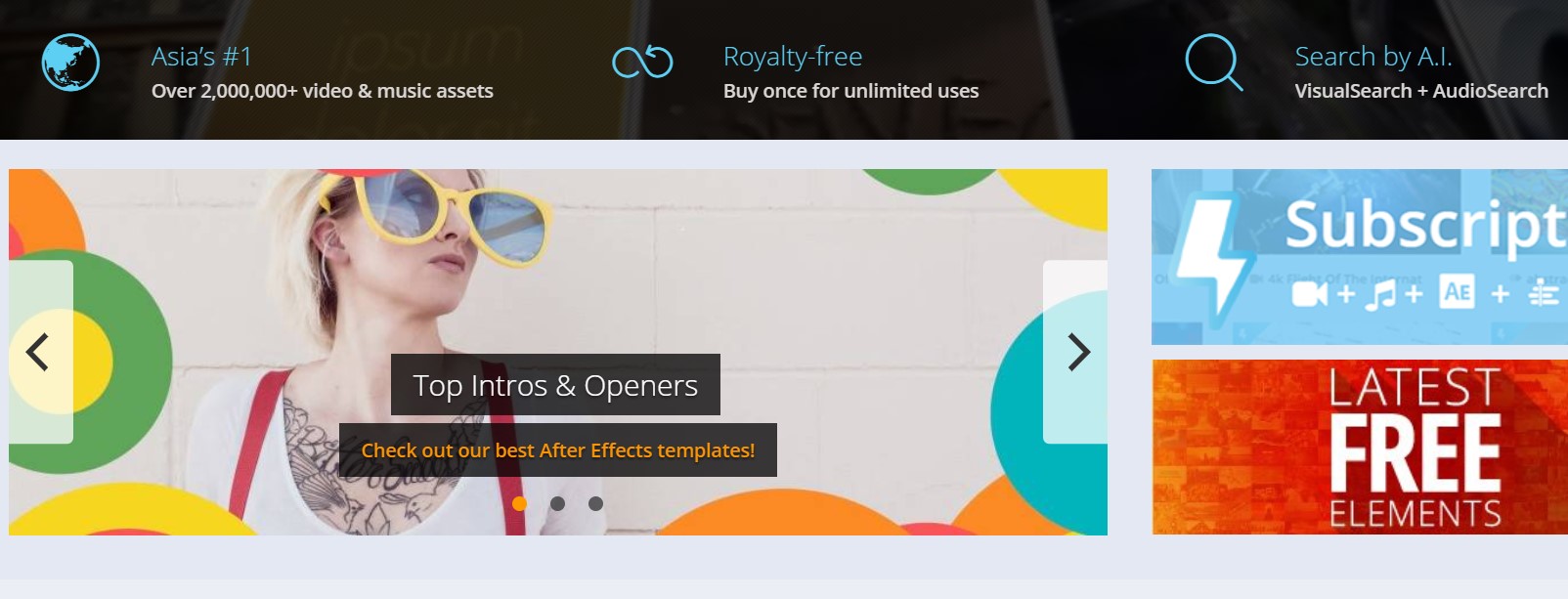The height and width of the screenshot is (599, 1568).
Task: Click the Asia's #1 heading
Action: (x=201, y=57)
